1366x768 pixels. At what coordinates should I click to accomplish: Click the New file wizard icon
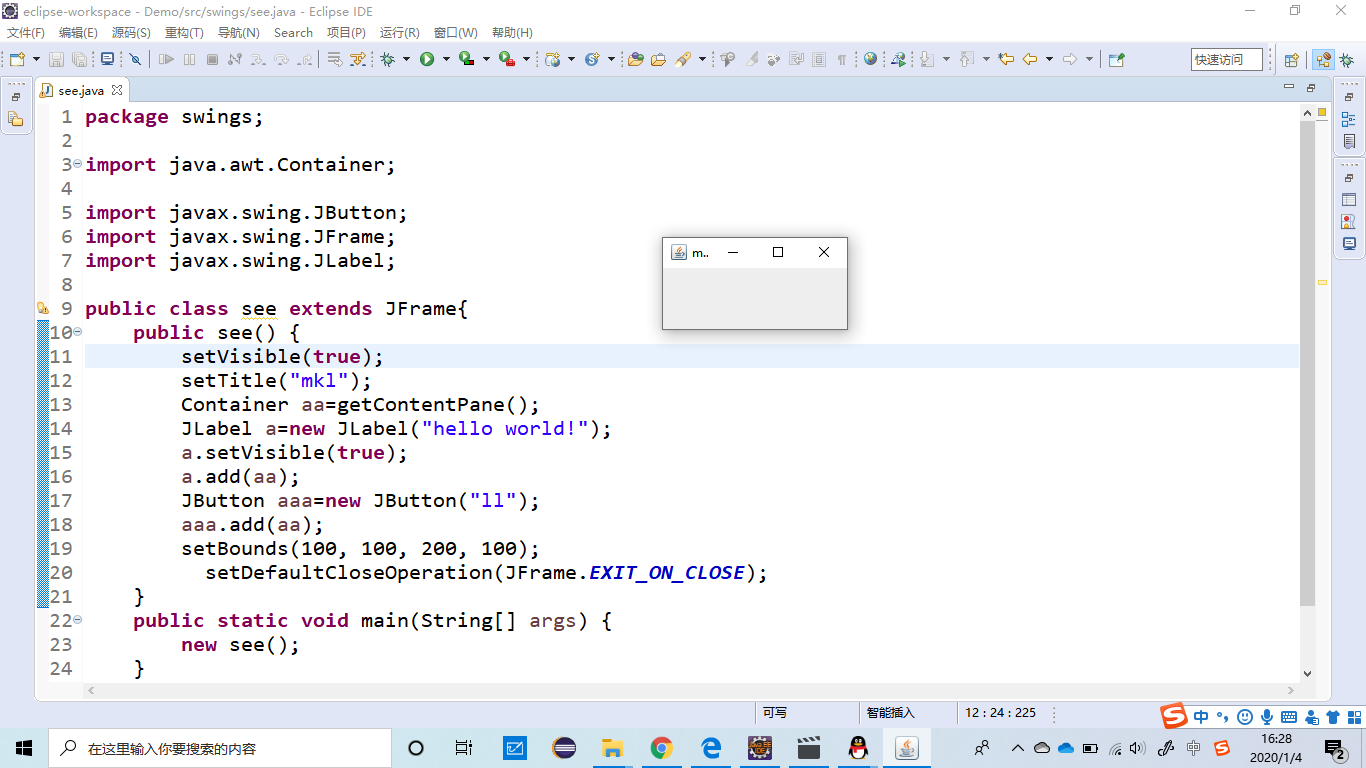click(17, 59)
